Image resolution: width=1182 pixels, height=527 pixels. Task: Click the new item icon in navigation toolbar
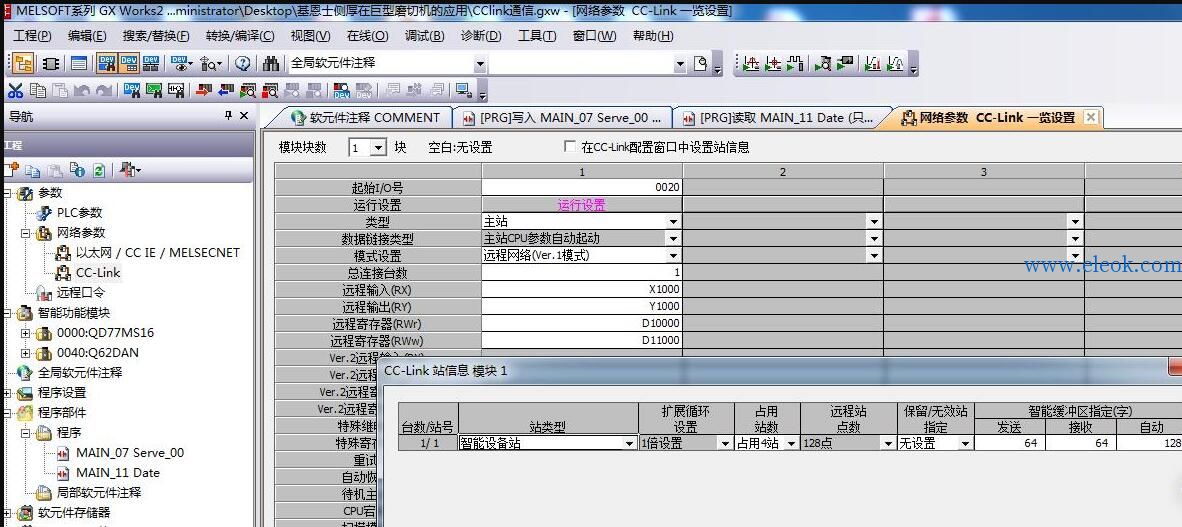(x=11, y=170)
